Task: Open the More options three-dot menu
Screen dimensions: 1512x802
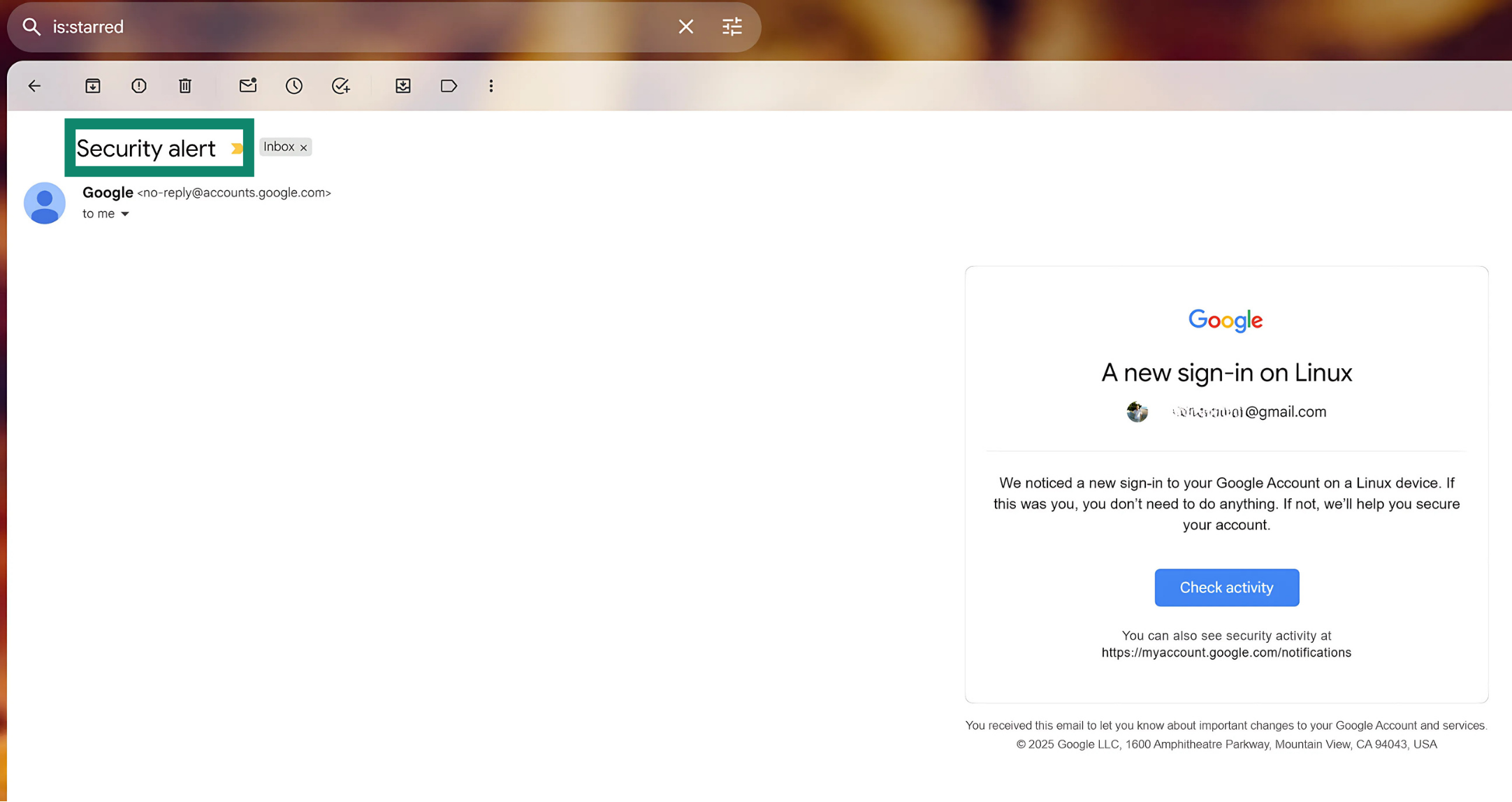Action: (491, 86)
